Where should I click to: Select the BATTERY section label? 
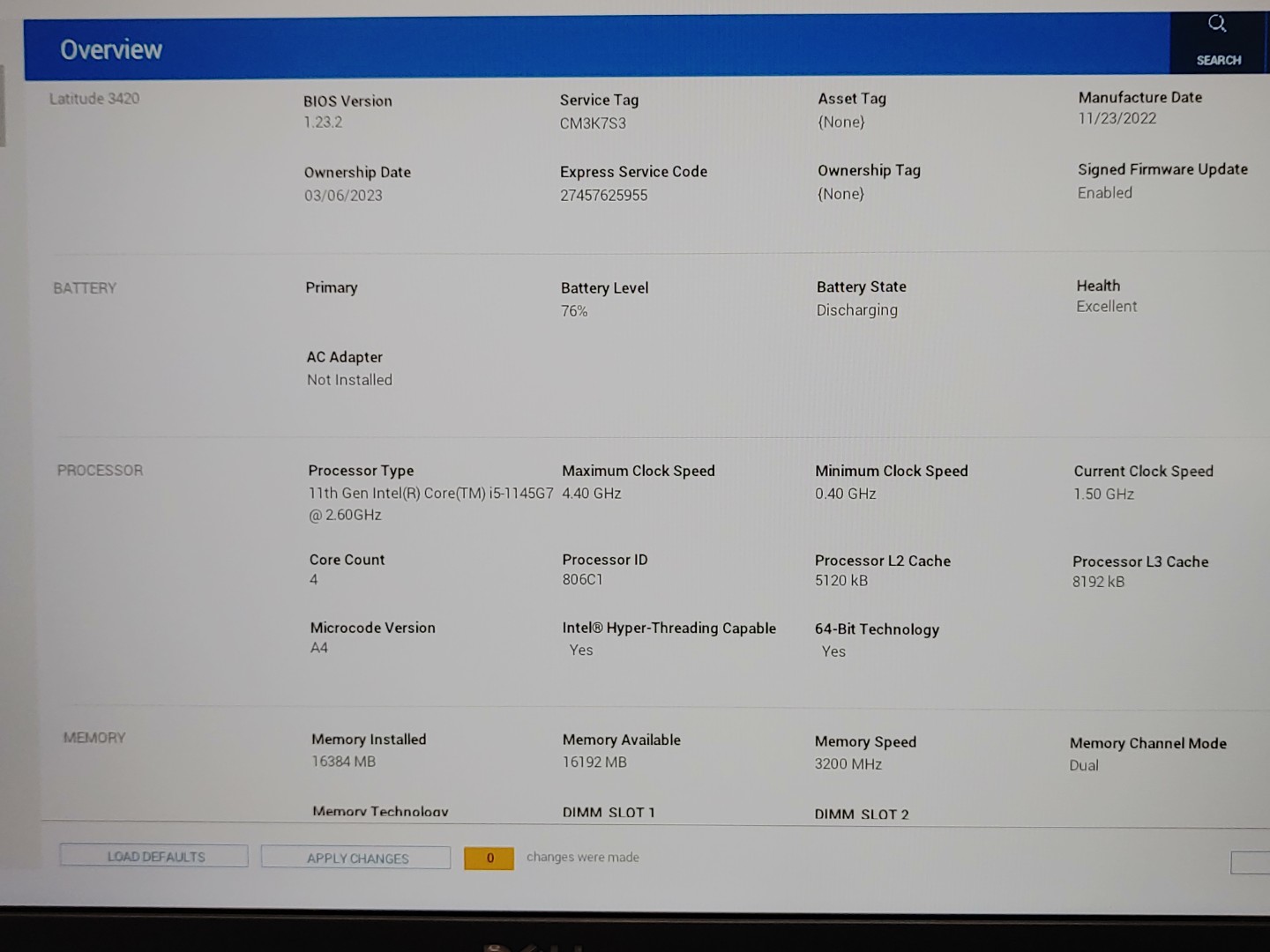tap(85, 288)
